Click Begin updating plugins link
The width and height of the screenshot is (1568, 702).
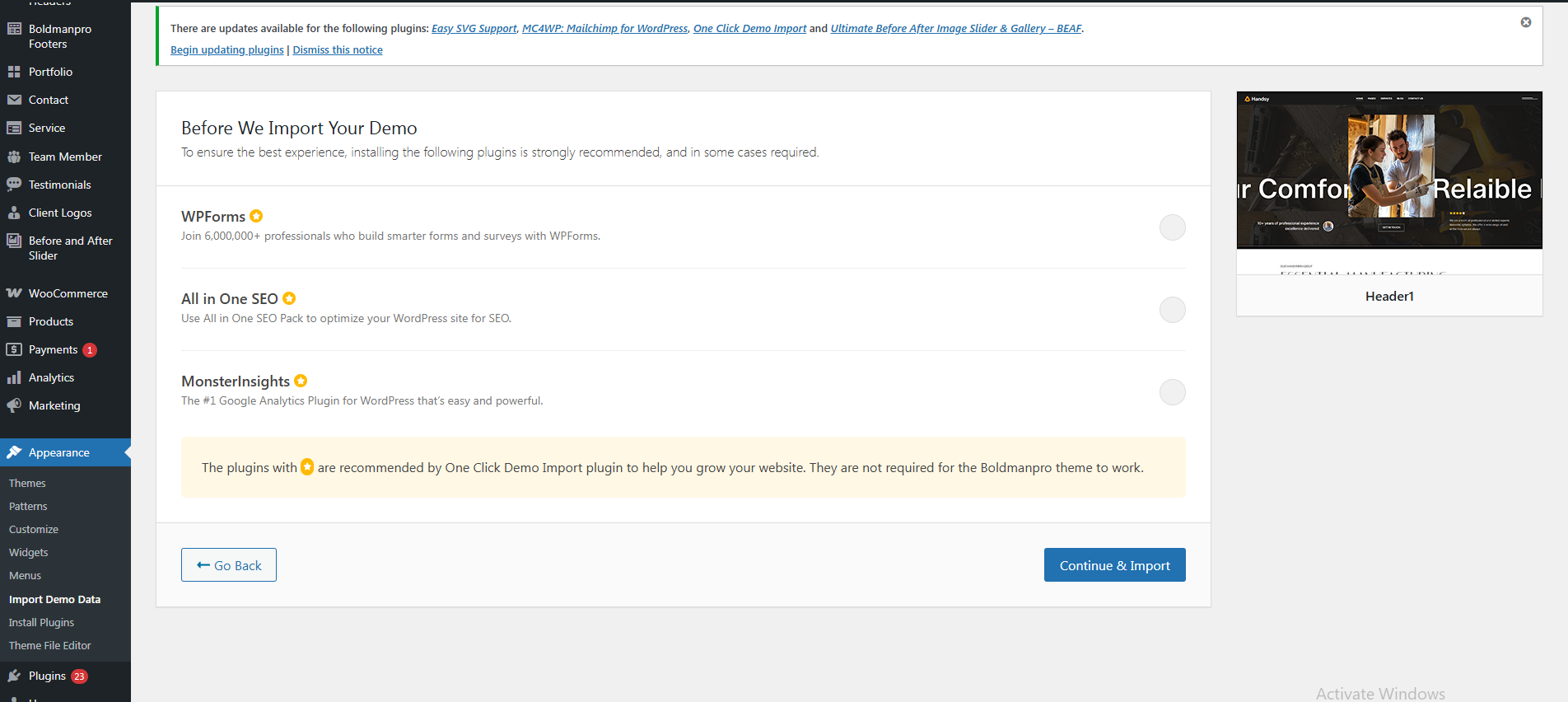coord(227,49)
